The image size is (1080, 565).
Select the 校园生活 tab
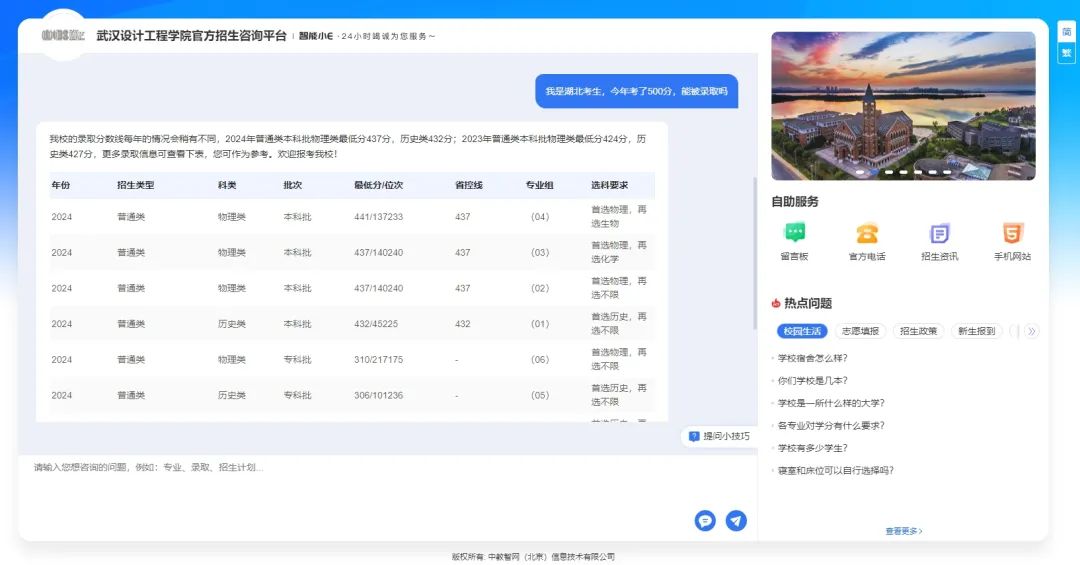[x=802, y=331]
